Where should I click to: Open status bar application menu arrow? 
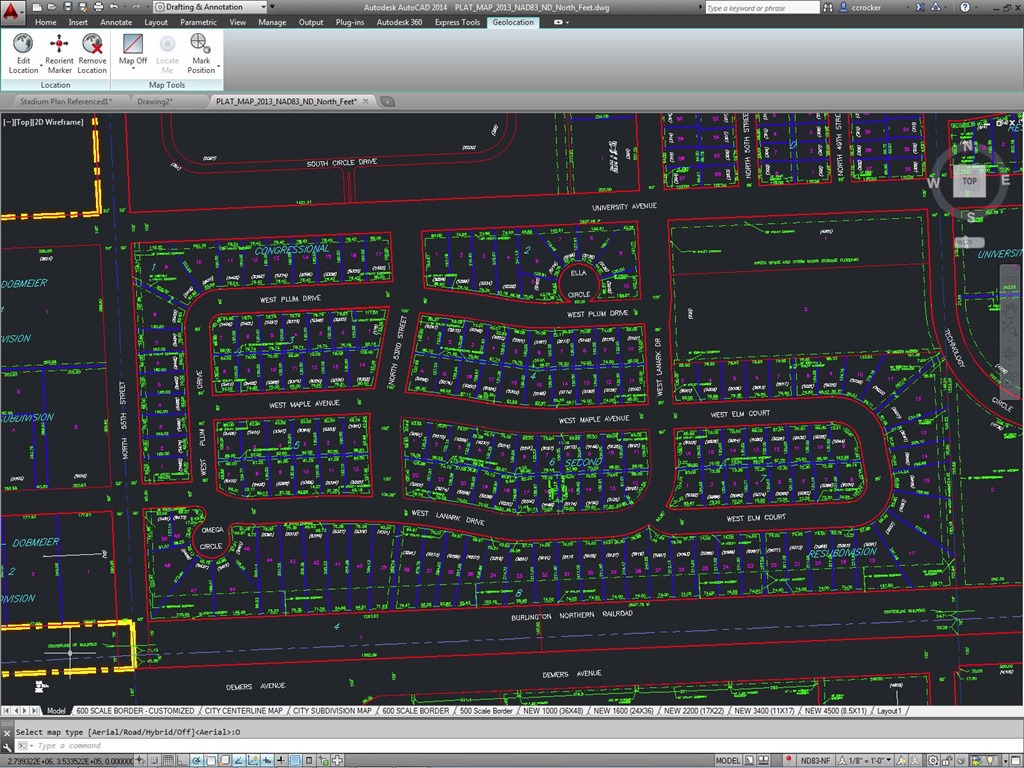(x=1005, y=761)
